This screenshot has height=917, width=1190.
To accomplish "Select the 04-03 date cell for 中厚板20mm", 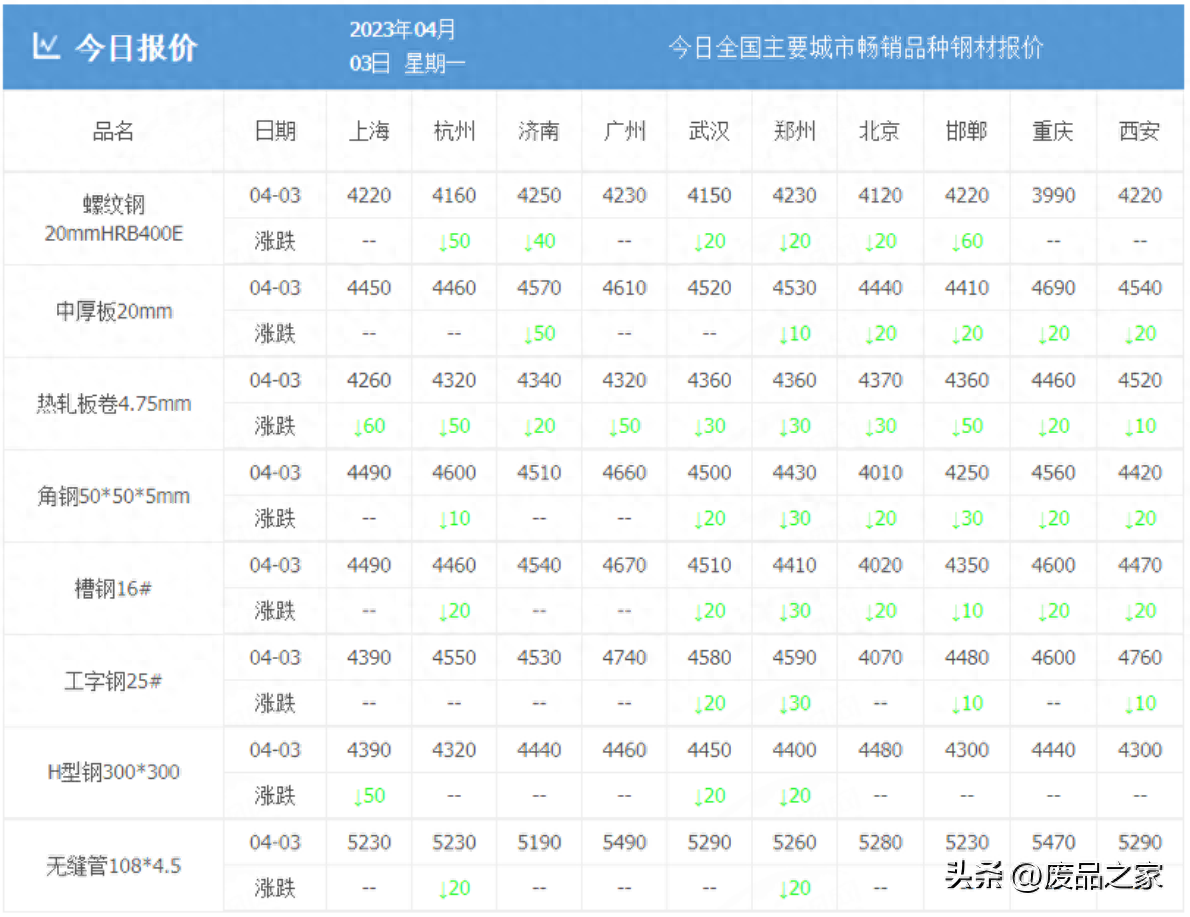I will (x=274, y=288).
